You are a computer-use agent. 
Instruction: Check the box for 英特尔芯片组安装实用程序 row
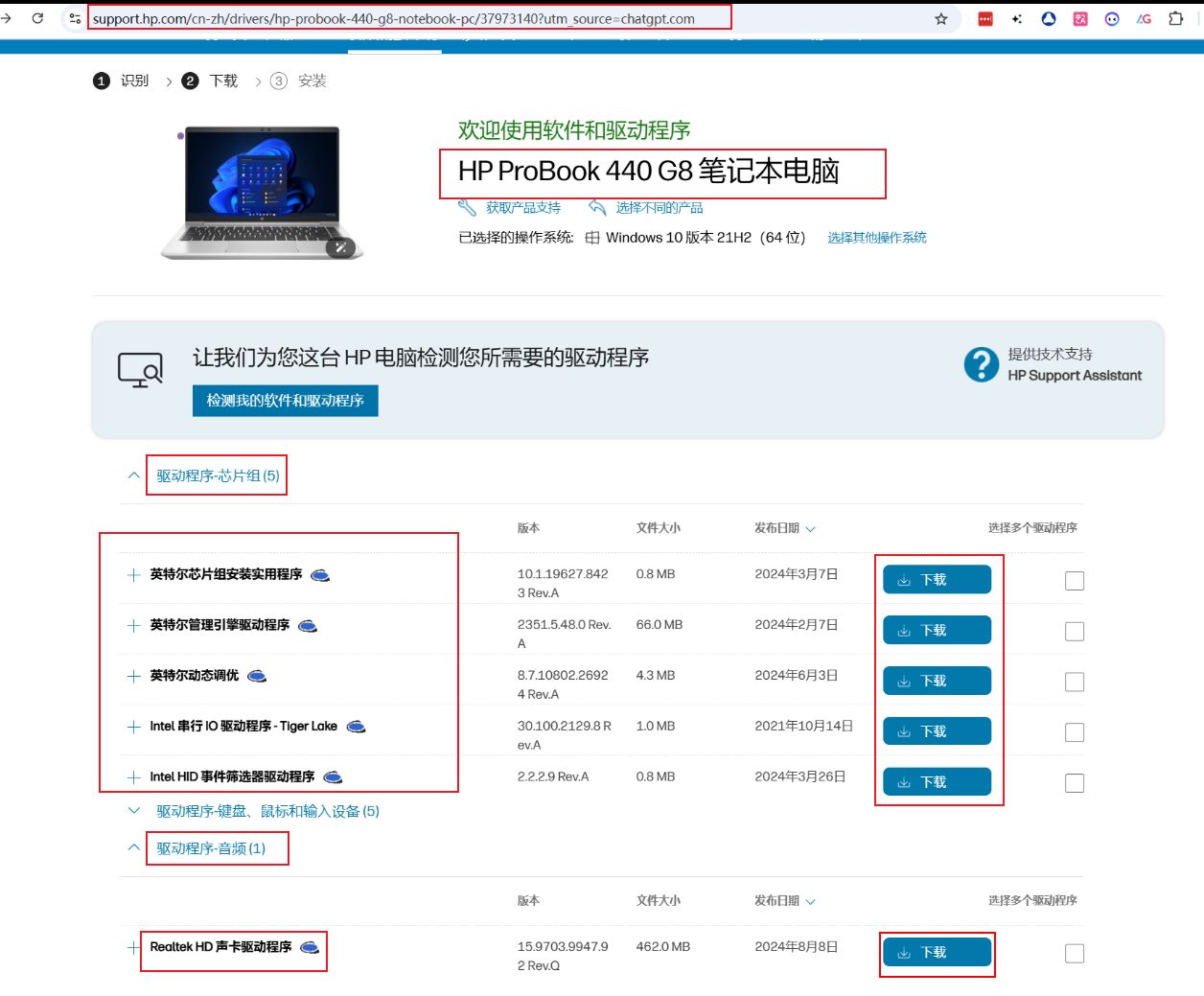click(1075, 581)
